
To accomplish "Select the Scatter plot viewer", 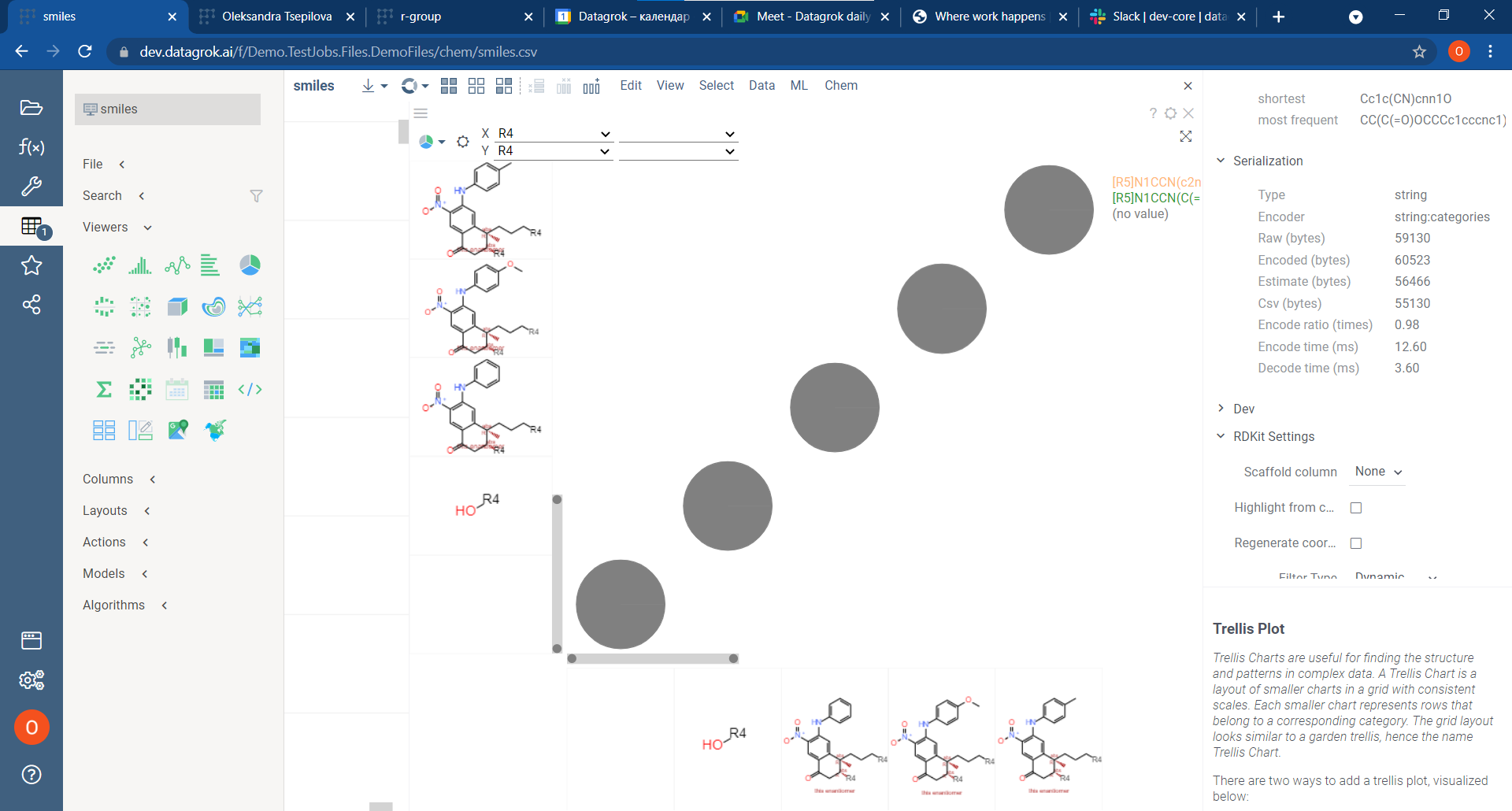I will tap(104, 265).
